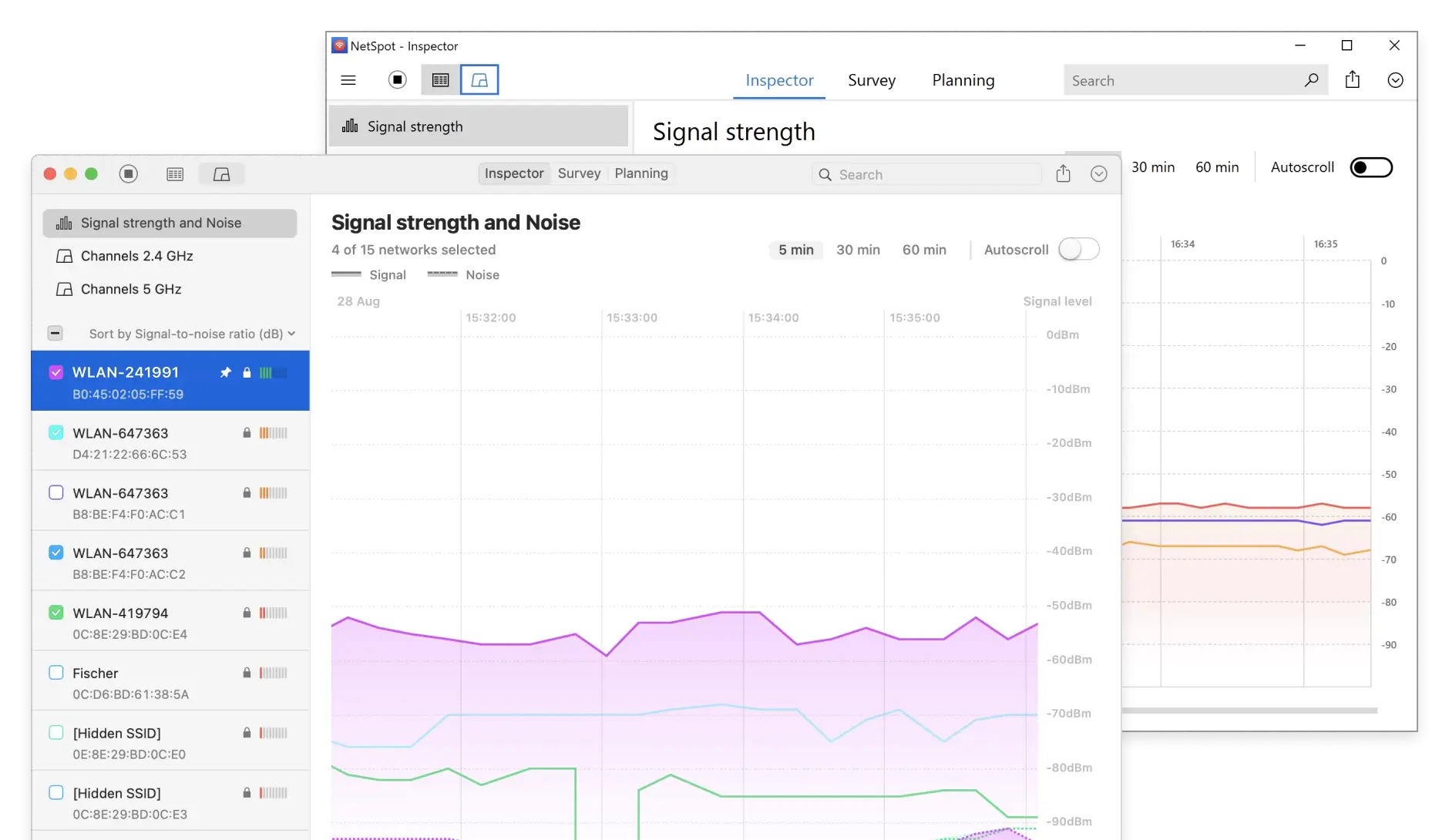Uncheck WLAN-241991 network checkbox
The width and height of the screenshot is (1449, 840).
coord(56,373)
